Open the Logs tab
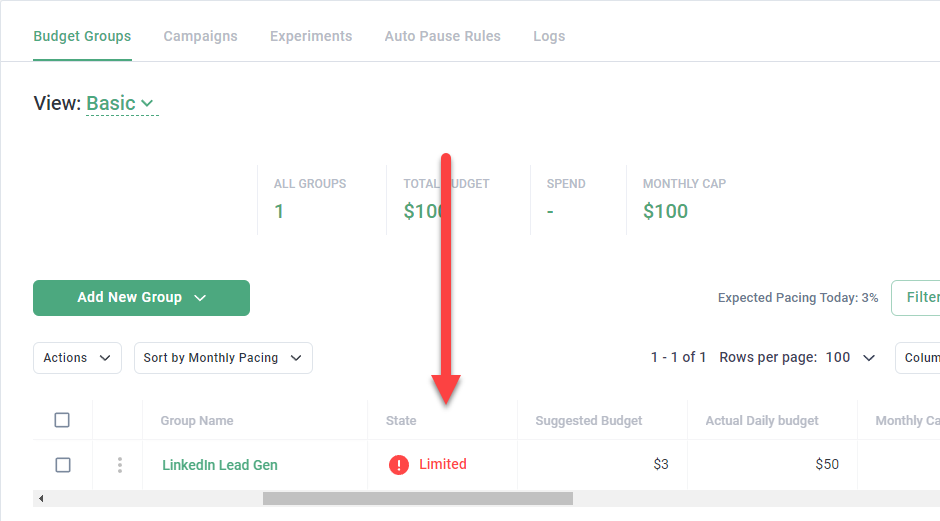 (x=549, y=36)
